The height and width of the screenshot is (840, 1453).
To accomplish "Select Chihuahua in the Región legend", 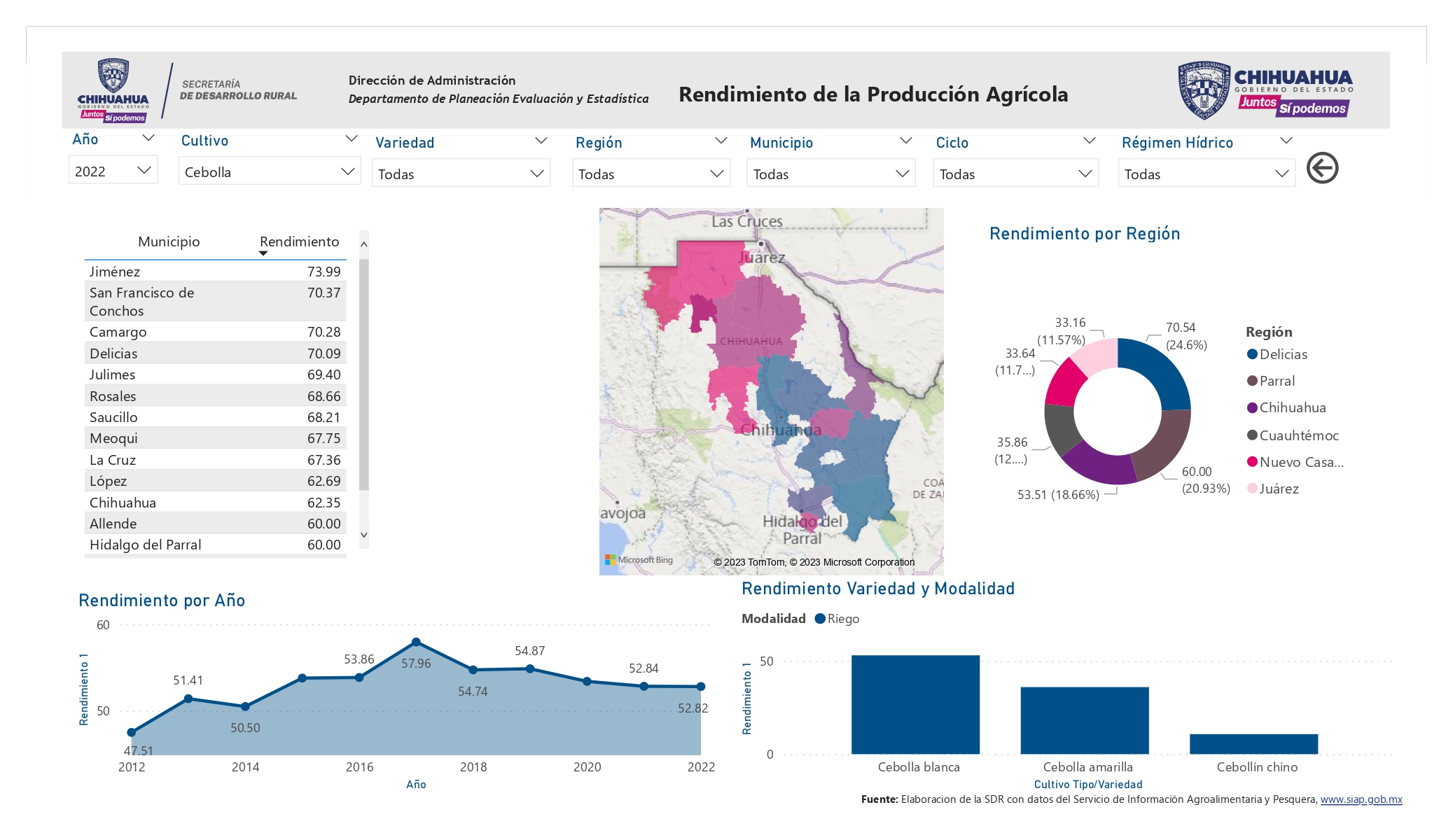I will (x=1286, y=407).
